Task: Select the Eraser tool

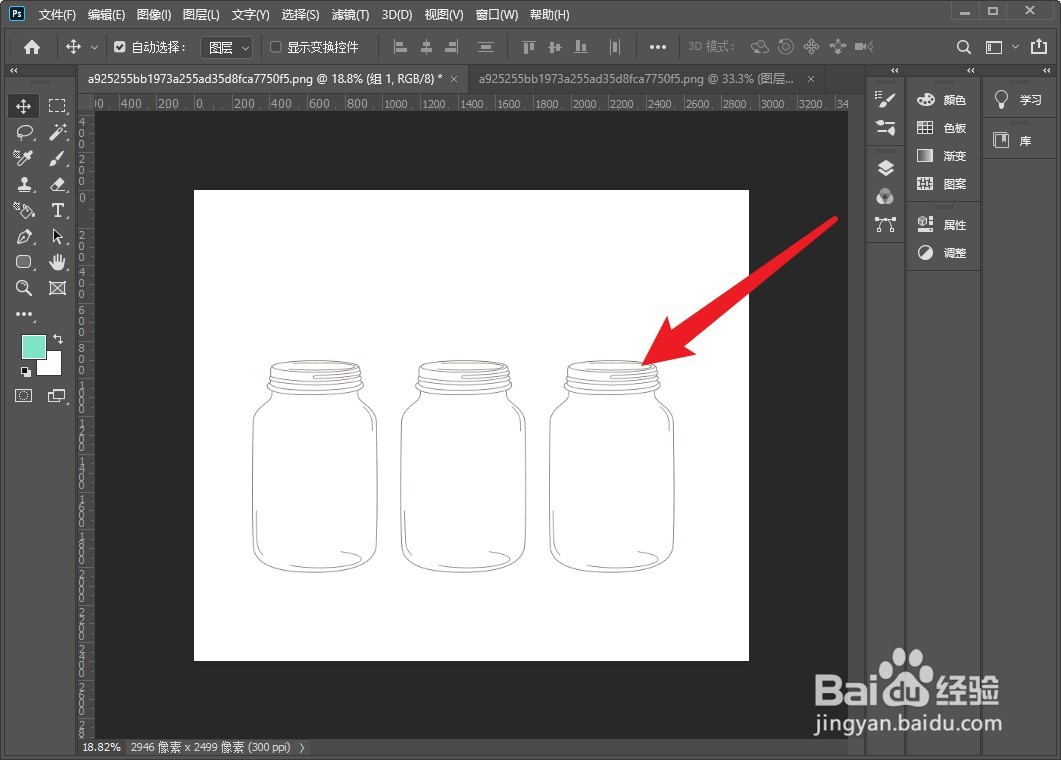Action: click(x=58, y=184)
